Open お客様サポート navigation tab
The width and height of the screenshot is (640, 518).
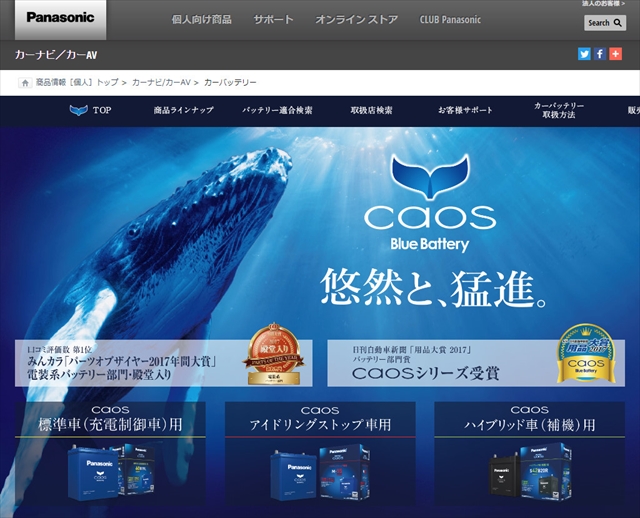click(x=465, y=110)
